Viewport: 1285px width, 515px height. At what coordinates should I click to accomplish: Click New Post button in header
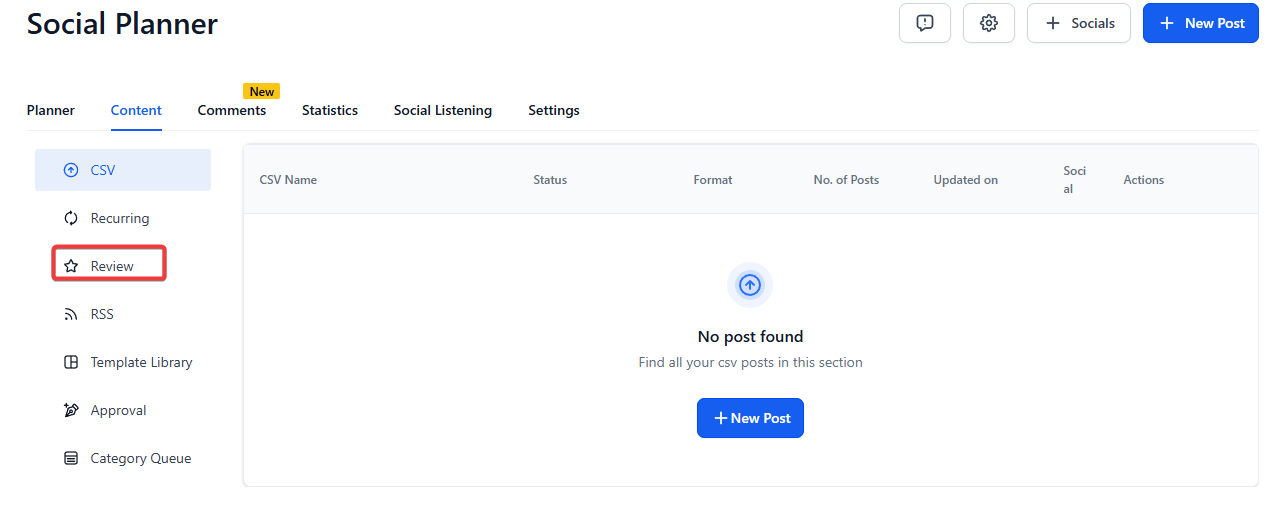click(1201, 23)
